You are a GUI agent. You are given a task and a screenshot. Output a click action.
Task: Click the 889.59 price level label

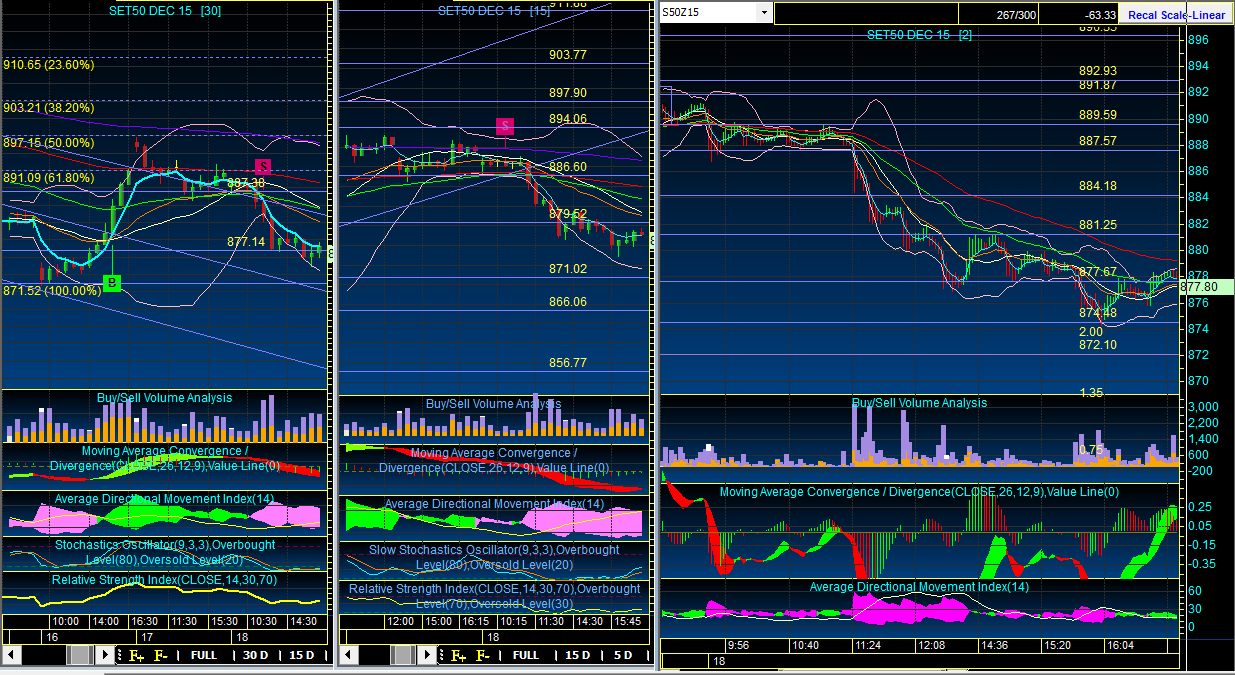(x=1098, y=115)
